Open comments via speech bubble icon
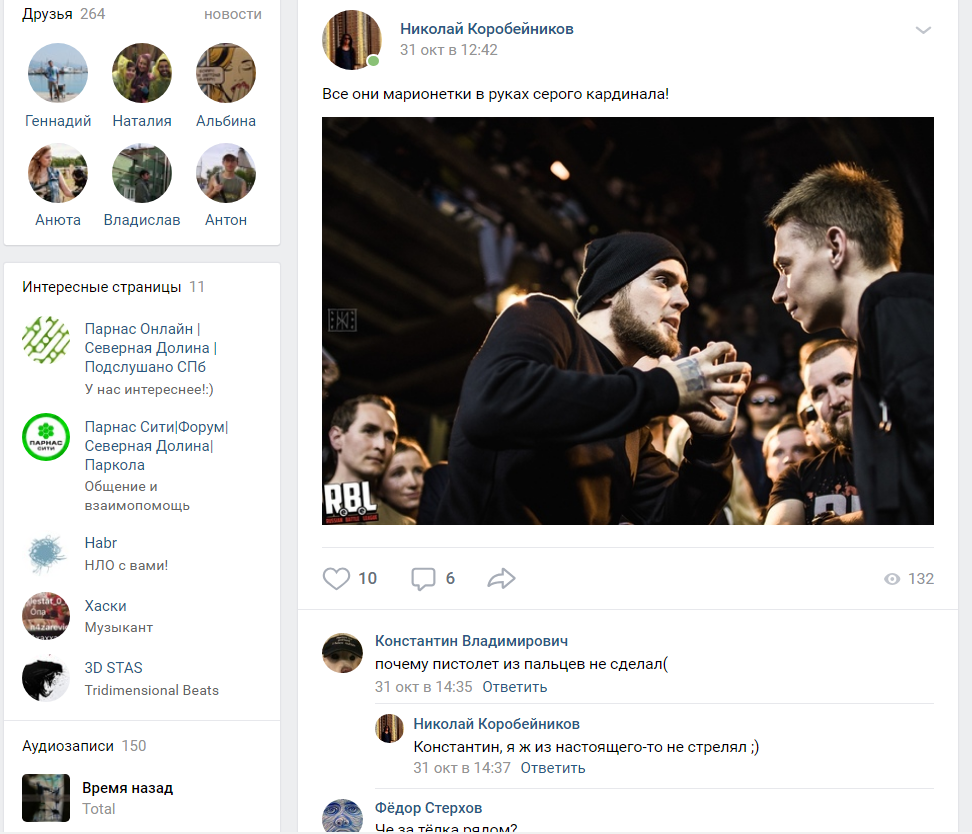 [x=424, y=578]
